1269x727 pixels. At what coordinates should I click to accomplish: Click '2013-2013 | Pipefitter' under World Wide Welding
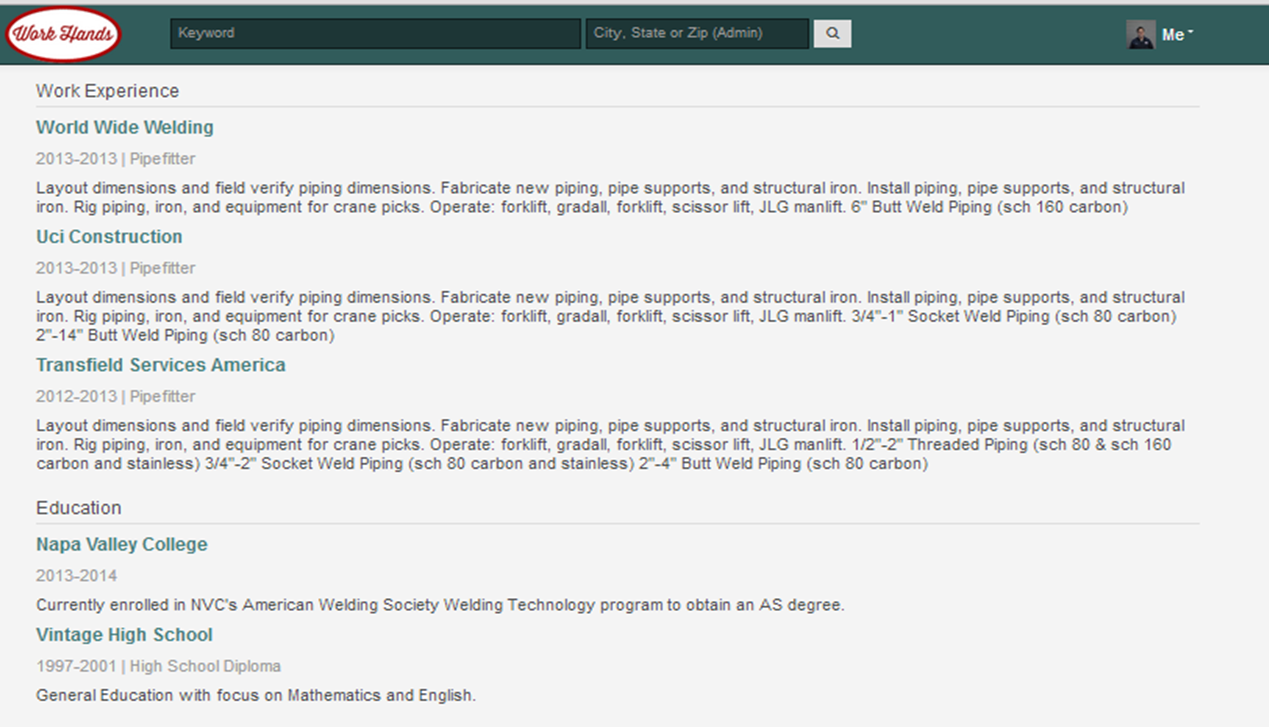coord(116,159)
